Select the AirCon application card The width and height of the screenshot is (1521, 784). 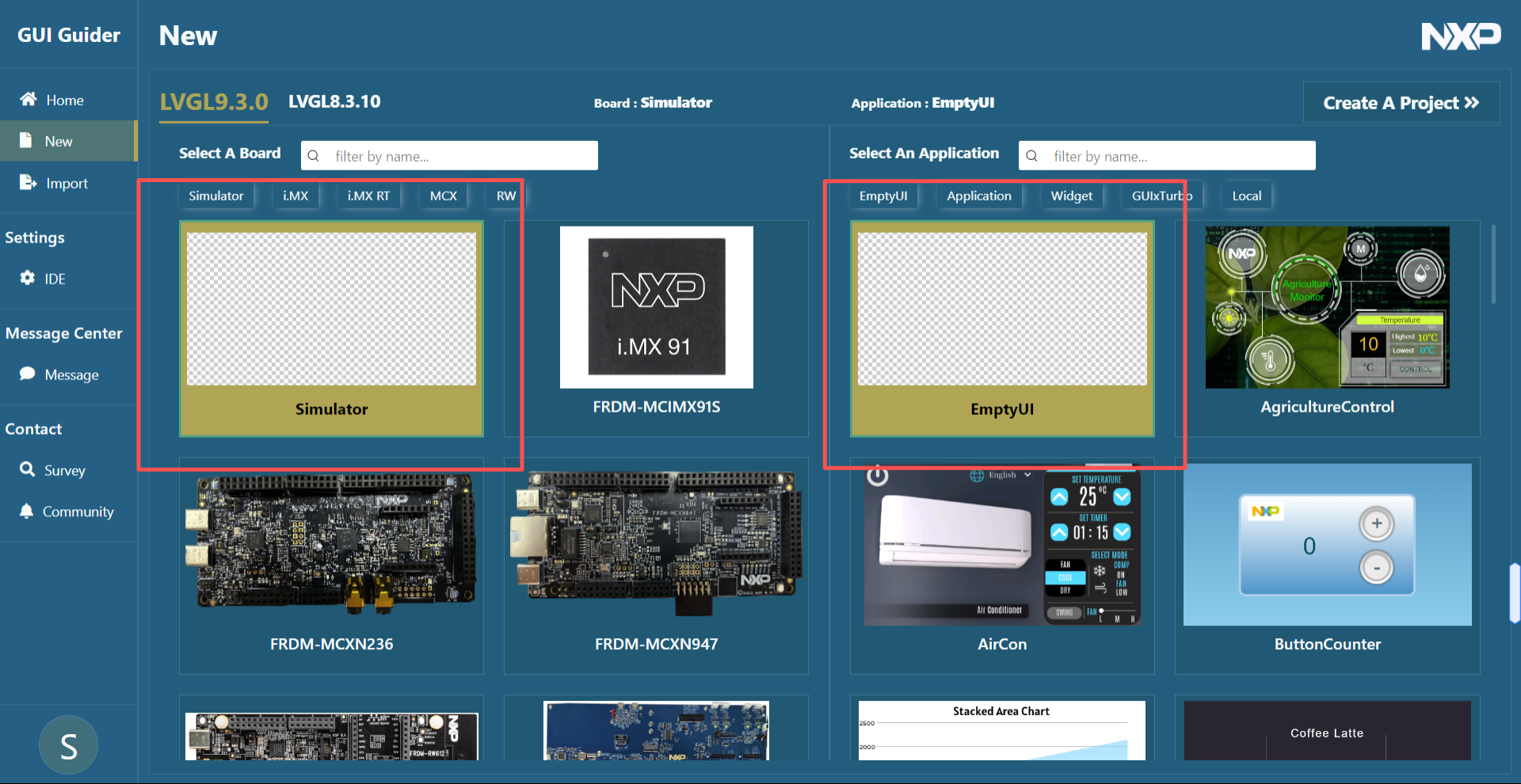(1002, 566)
